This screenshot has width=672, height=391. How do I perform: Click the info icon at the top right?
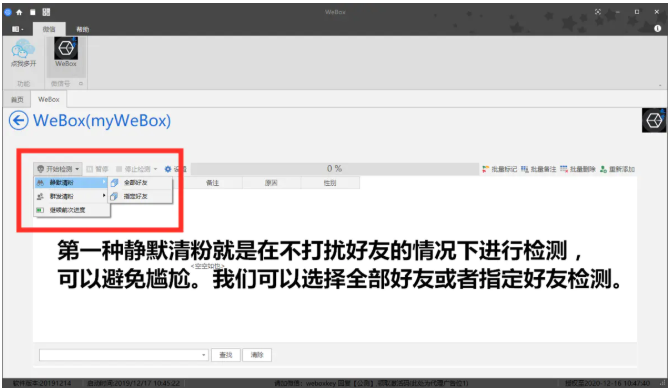point(657,28)
